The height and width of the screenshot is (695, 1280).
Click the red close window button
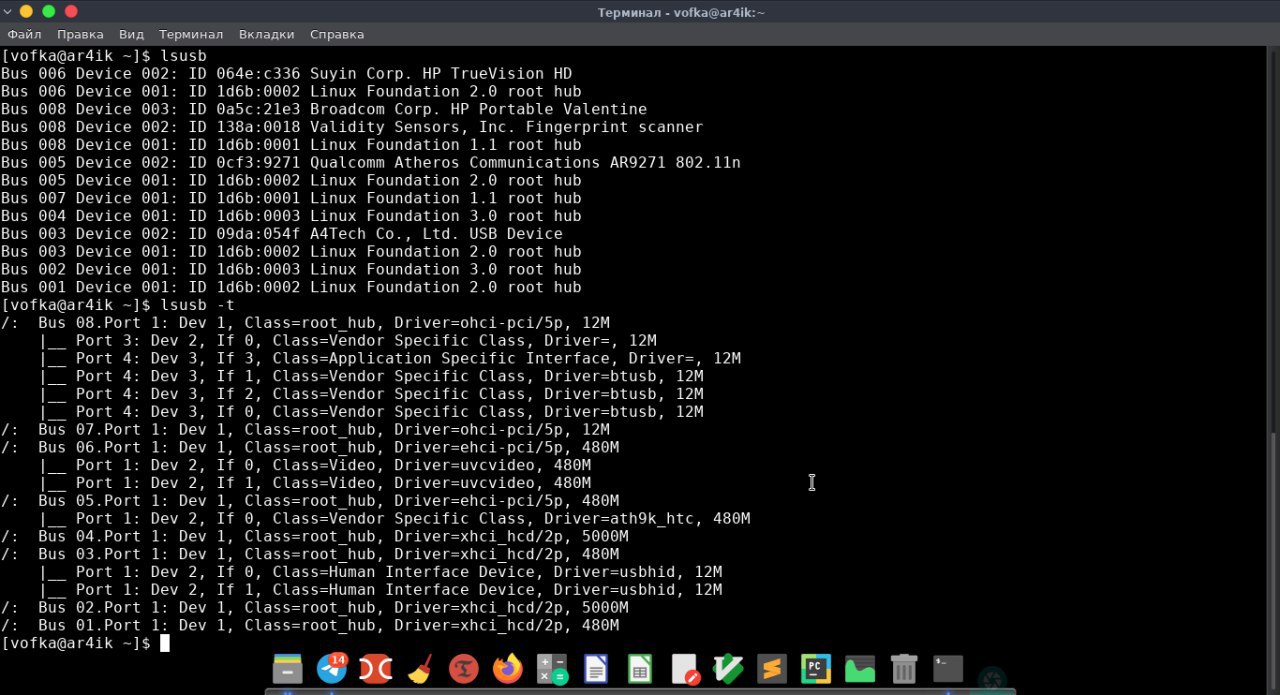(x=71, y=11)
